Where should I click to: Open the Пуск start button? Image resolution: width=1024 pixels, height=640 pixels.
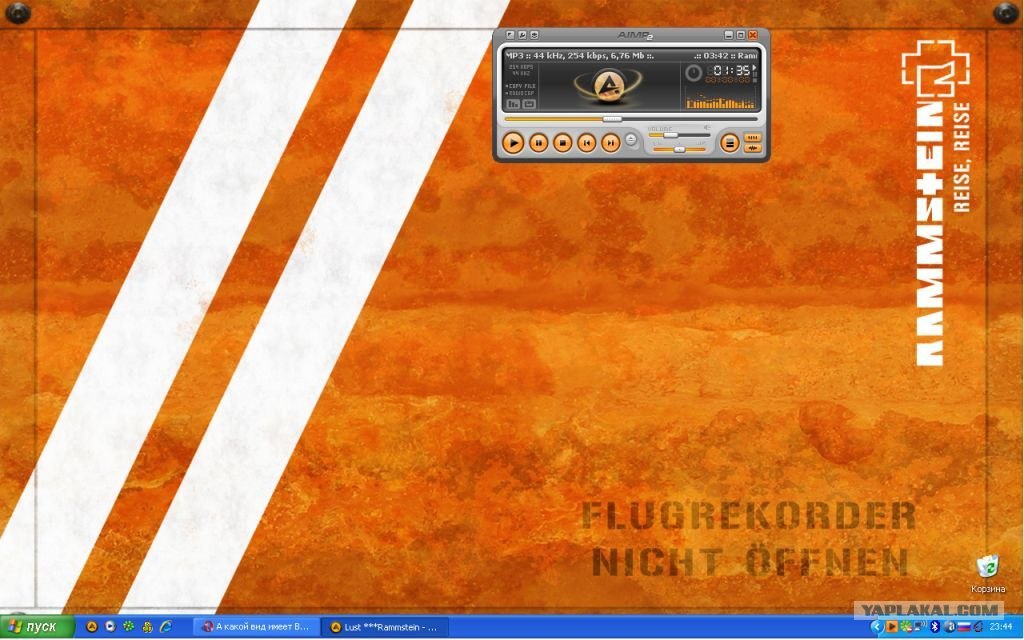37,628
